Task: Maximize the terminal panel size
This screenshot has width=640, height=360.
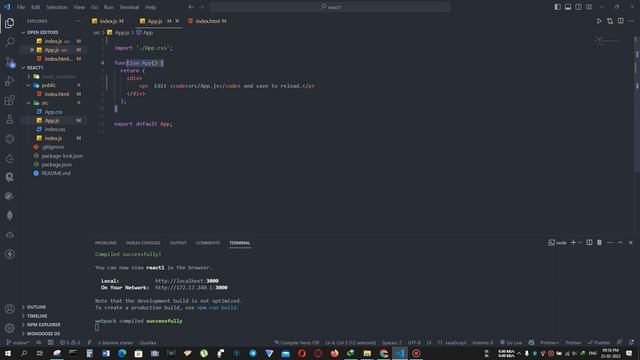Action: [x=620, y=242]
